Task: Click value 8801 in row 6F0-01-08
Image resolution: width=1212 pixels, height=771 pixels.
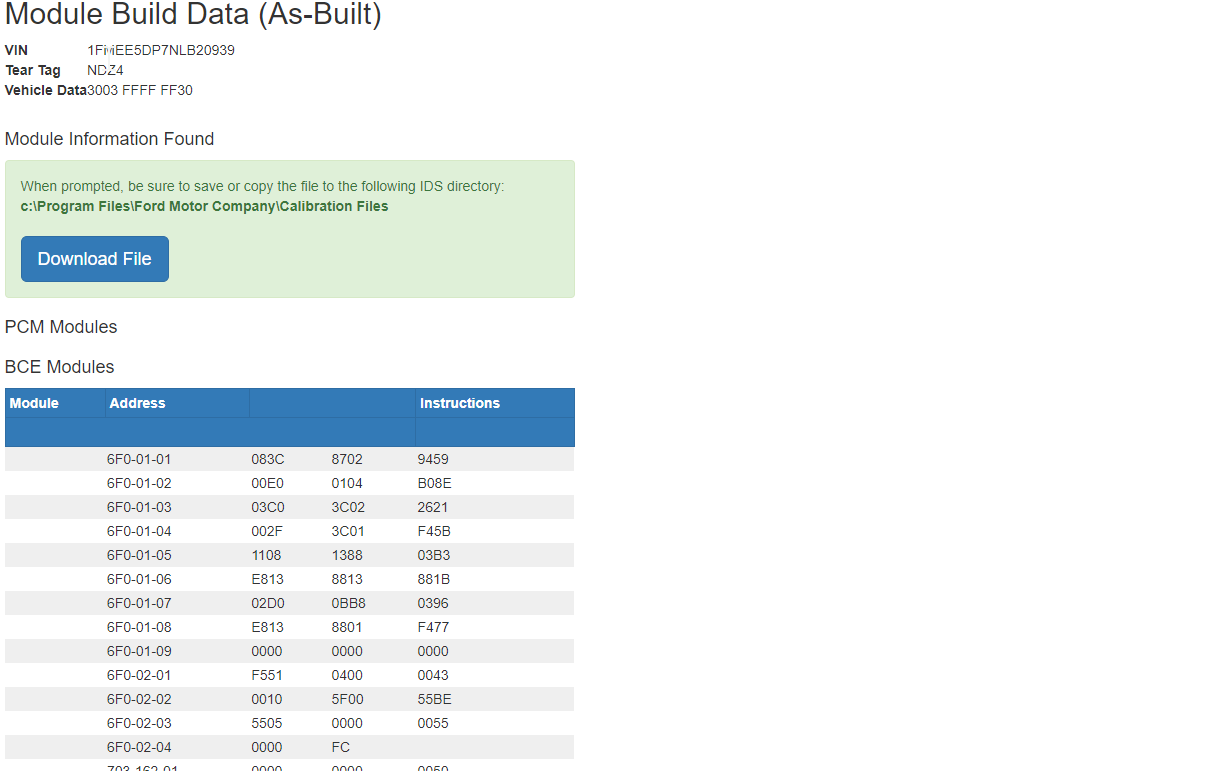Action: [x=347, y=627]
